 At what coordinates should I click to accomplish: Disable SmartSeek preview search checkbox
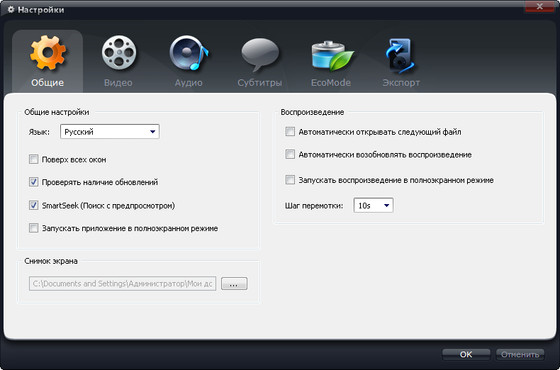click(34, 205)
